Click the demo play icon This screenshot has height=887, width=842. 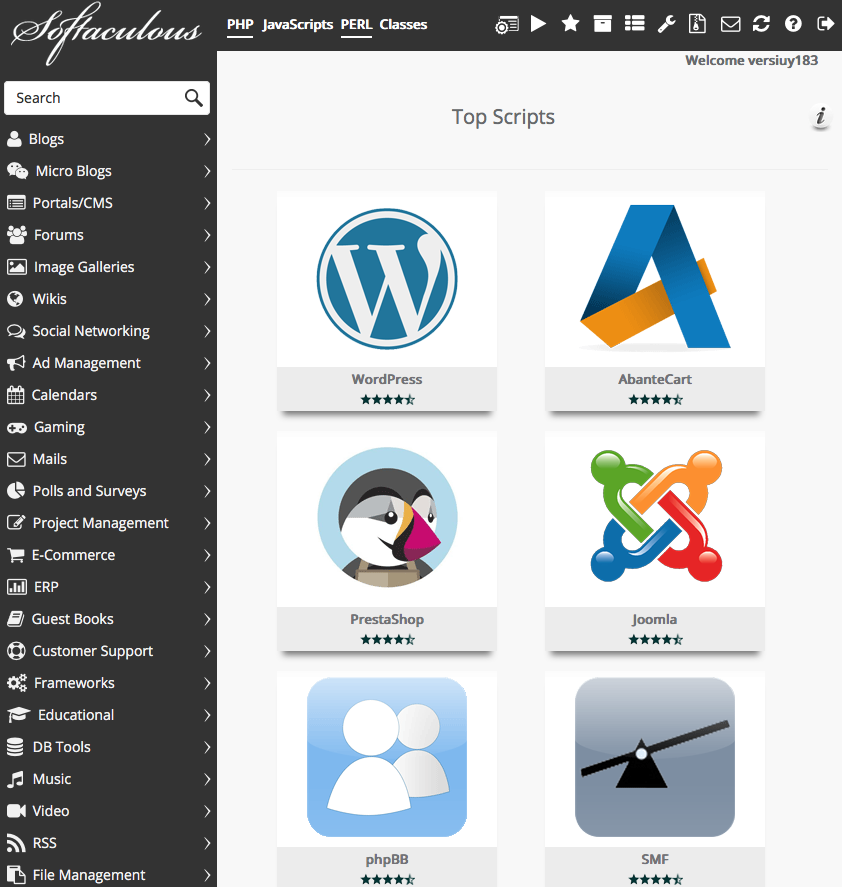click(x=538, y=24)
